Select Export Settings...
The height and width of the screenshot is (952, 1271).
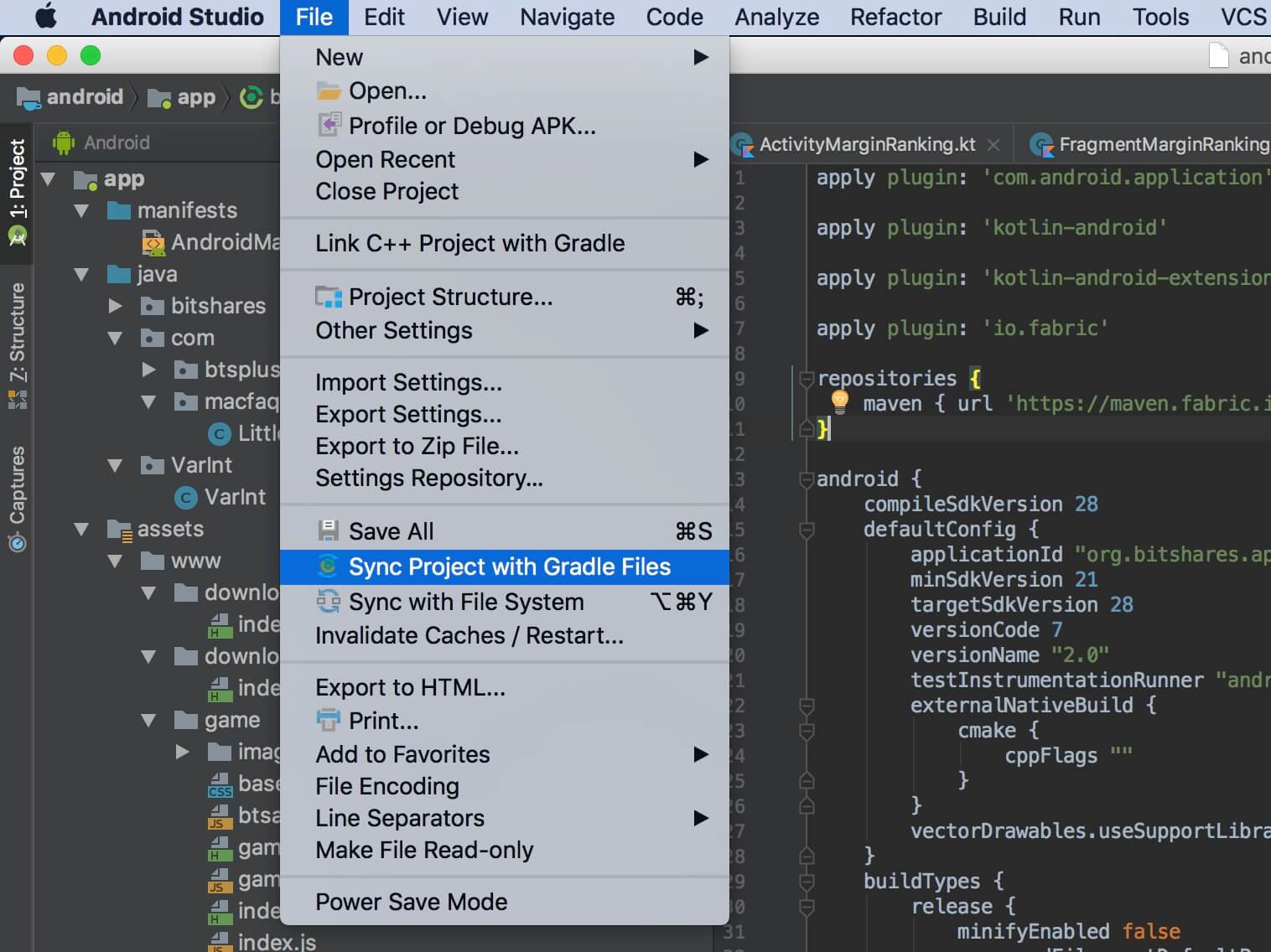point(505,414)
